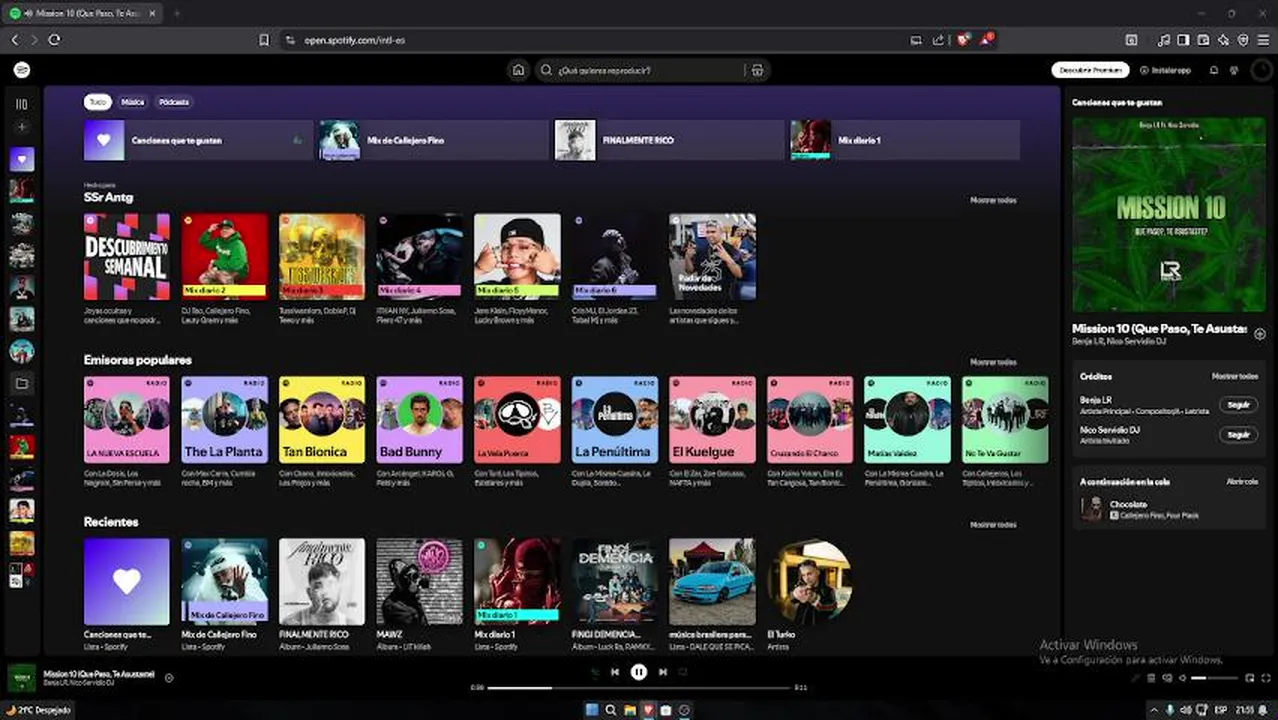This screenshot has height=720, width=1278.
Task: Seek within the song progress bar
Action: click(x=639, y=688)
